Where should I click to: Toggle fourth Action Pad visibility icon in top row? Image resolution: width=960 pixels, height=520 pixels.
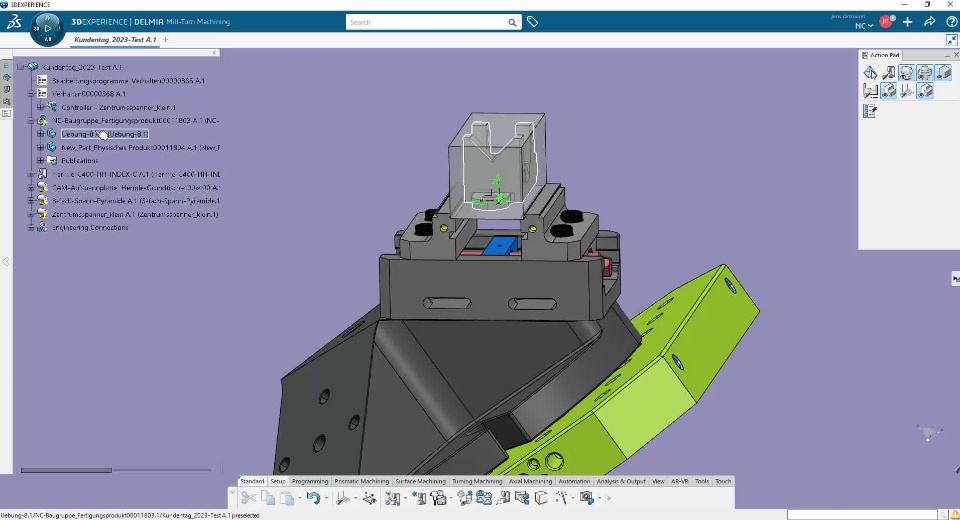tap(924, 73)
